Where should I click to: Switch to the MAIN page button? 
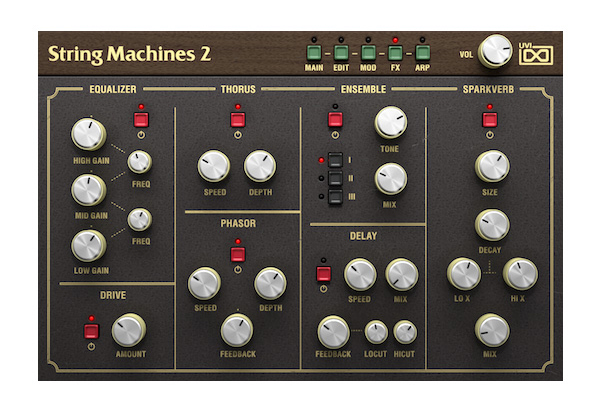click(x=314, y=53)
